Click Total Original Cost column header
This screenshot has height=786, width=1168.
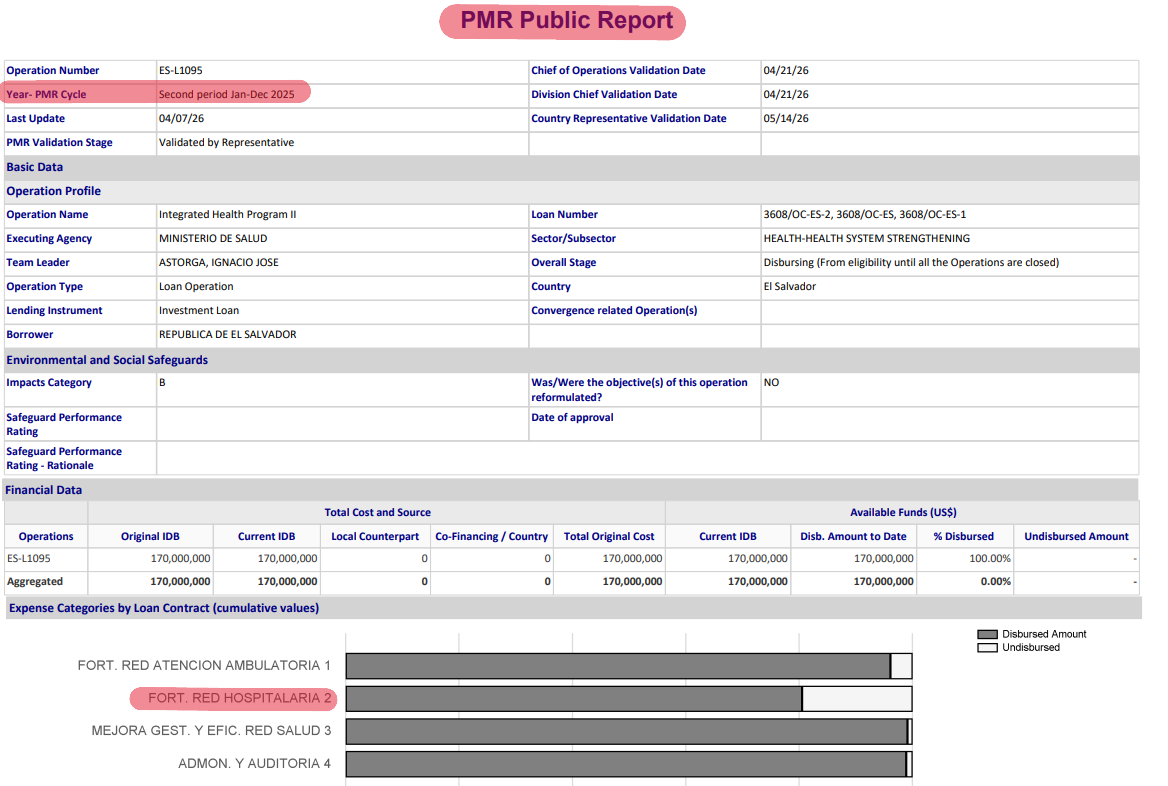click(x=609, y=536)
